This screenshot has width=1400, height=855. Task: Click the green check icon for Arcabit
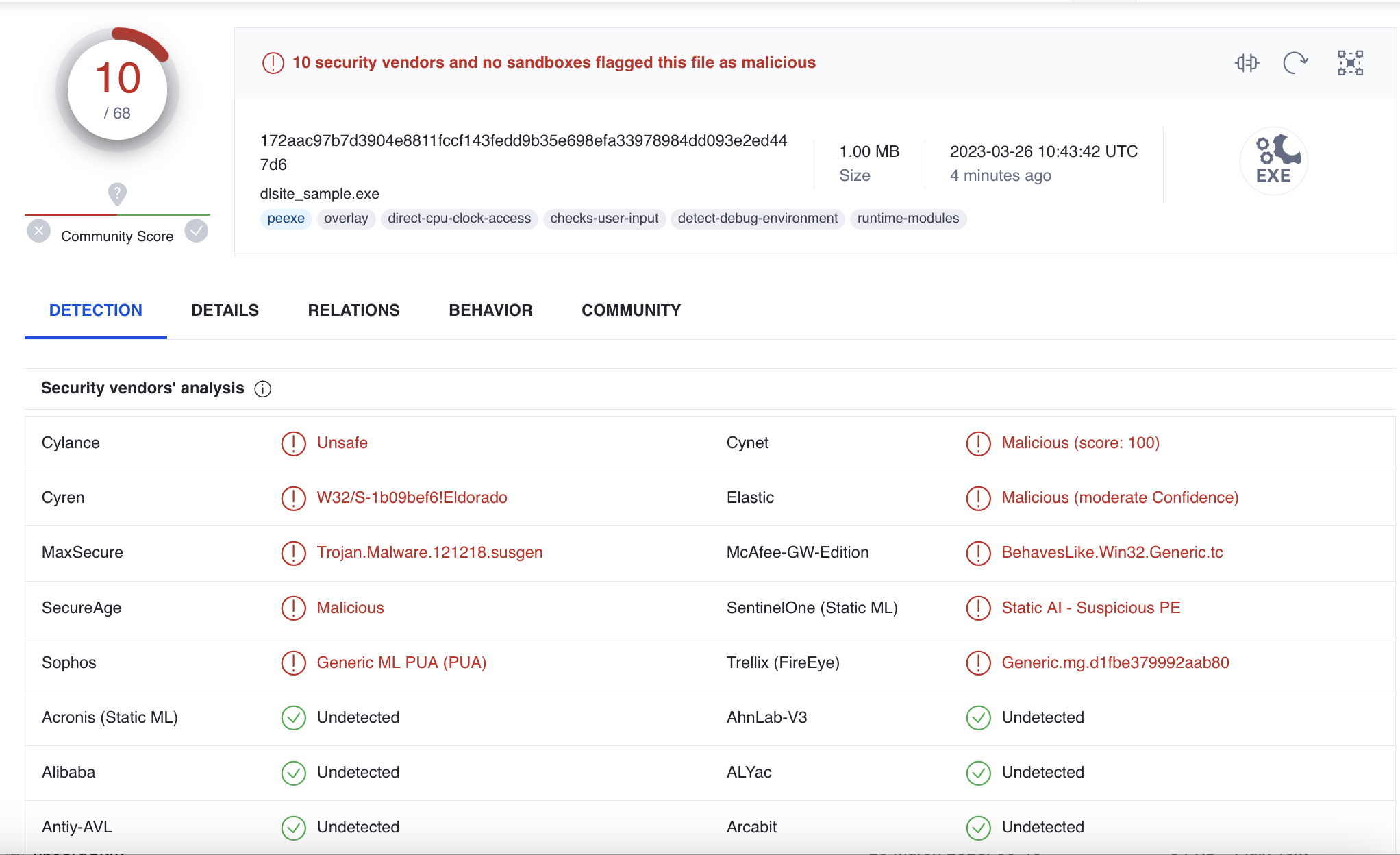point(978,828)
